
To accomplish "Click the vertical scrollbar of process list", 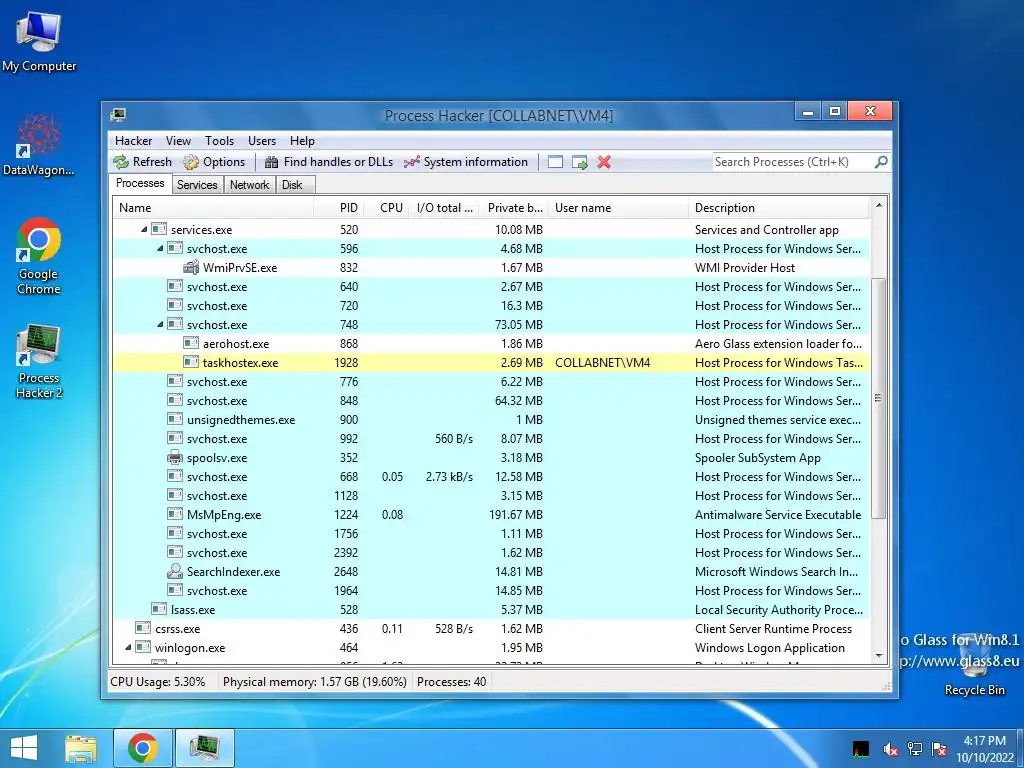I will point(879,398).
